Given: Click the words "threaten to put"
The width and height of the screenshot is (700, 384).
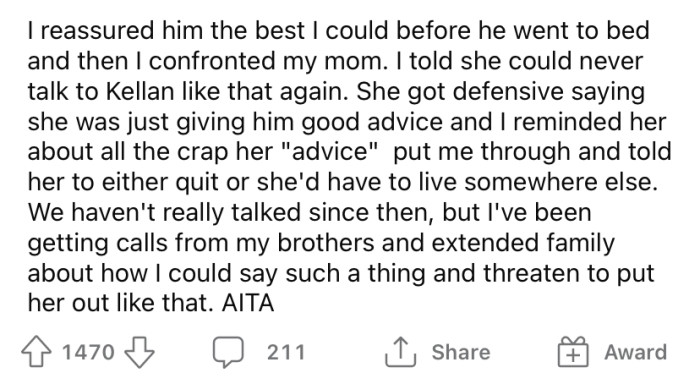Looking at the screenshot, I should click(569, 274).
